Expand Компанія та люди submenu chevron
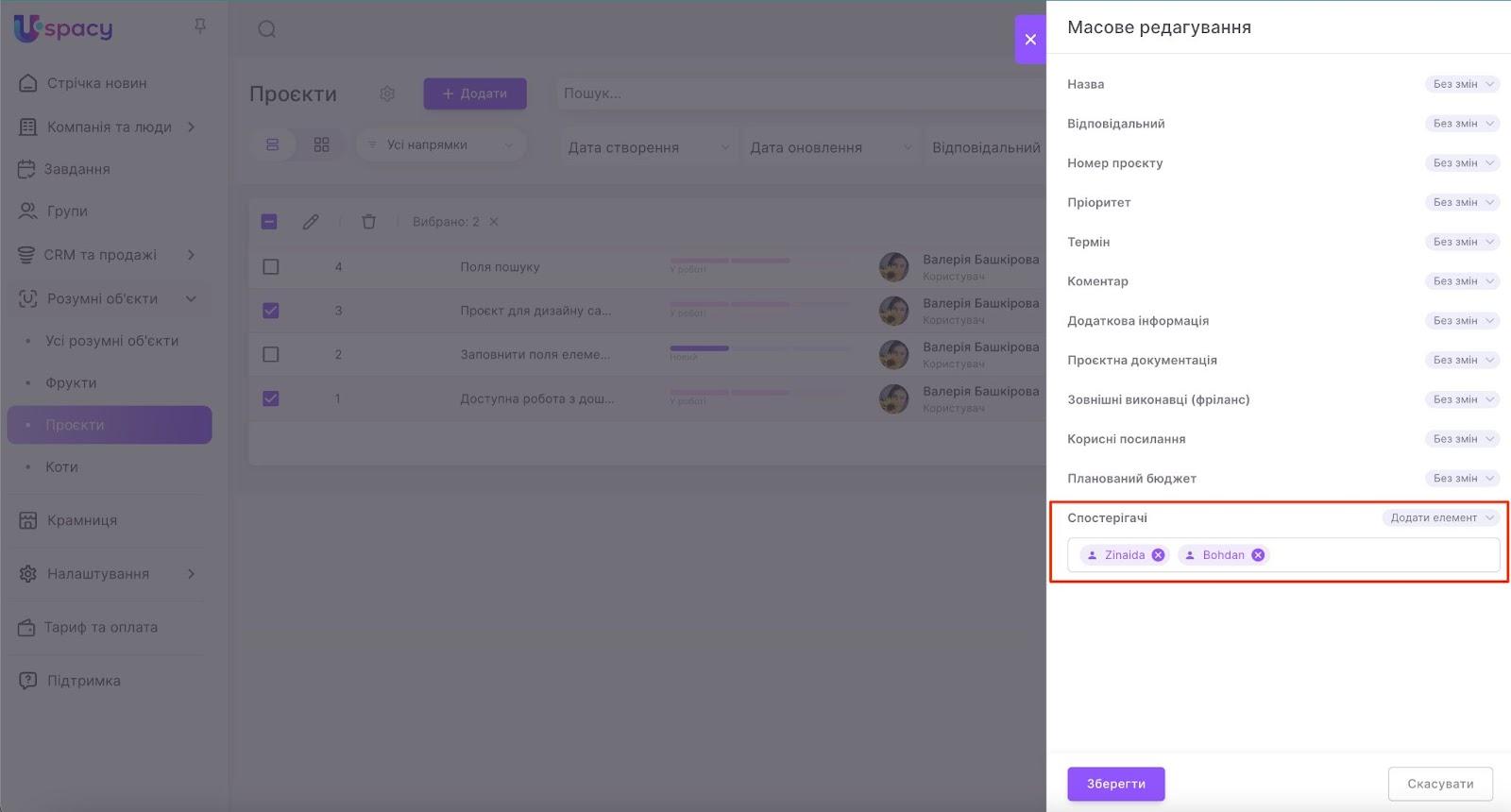Screen dimensions: 1511x812 [x=191, y=127]
